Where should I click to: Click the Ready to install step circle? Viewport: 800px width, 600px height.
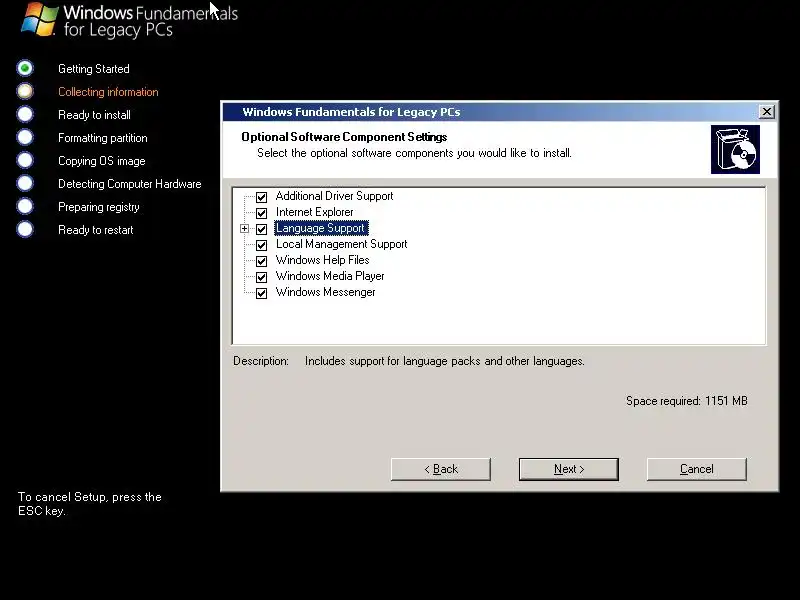24,114
